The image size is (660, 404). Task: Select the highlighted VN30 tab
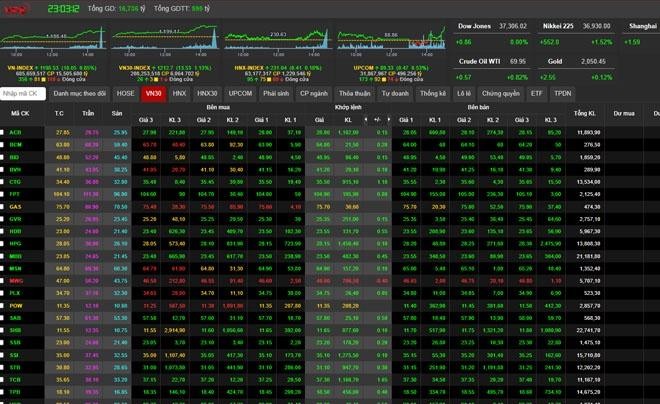point(154,93)
